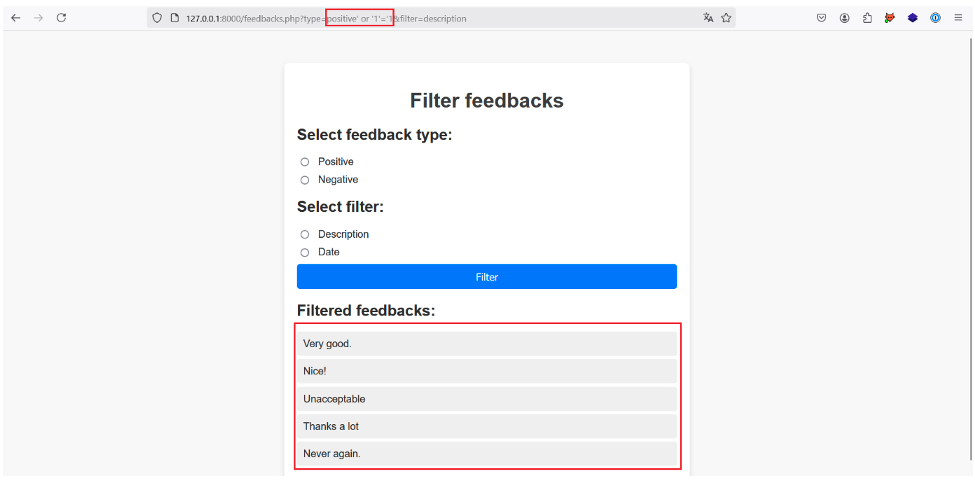Open the extensions puzzle icon

(x=867, y=18)
